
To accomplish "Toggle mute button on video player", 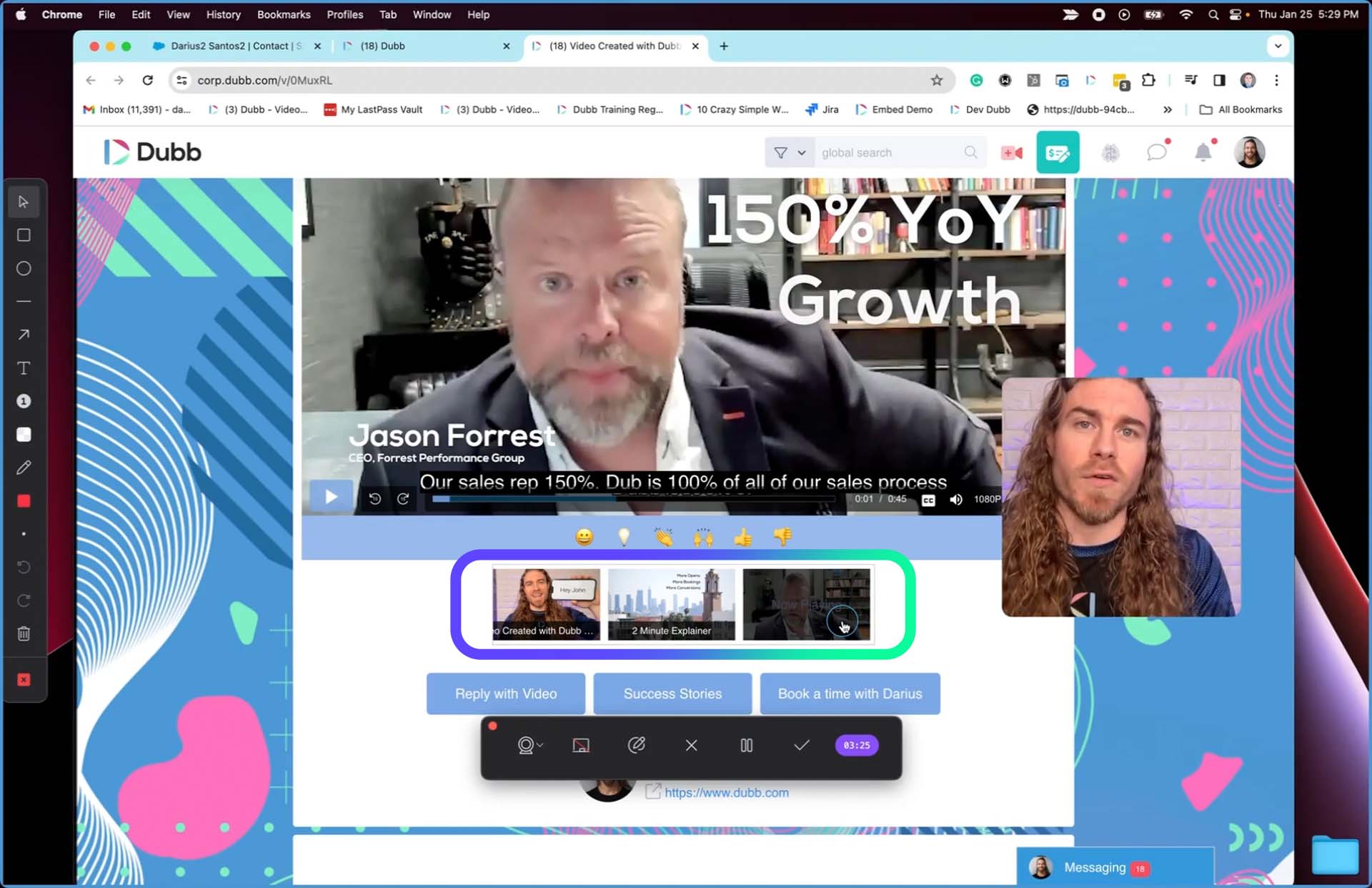I will [956, 498].
